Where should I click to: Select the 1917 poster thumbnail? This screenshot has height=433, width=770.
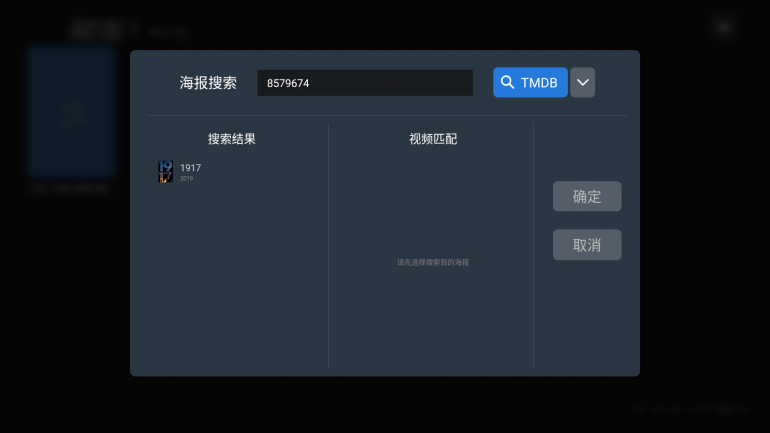point(165,172)
